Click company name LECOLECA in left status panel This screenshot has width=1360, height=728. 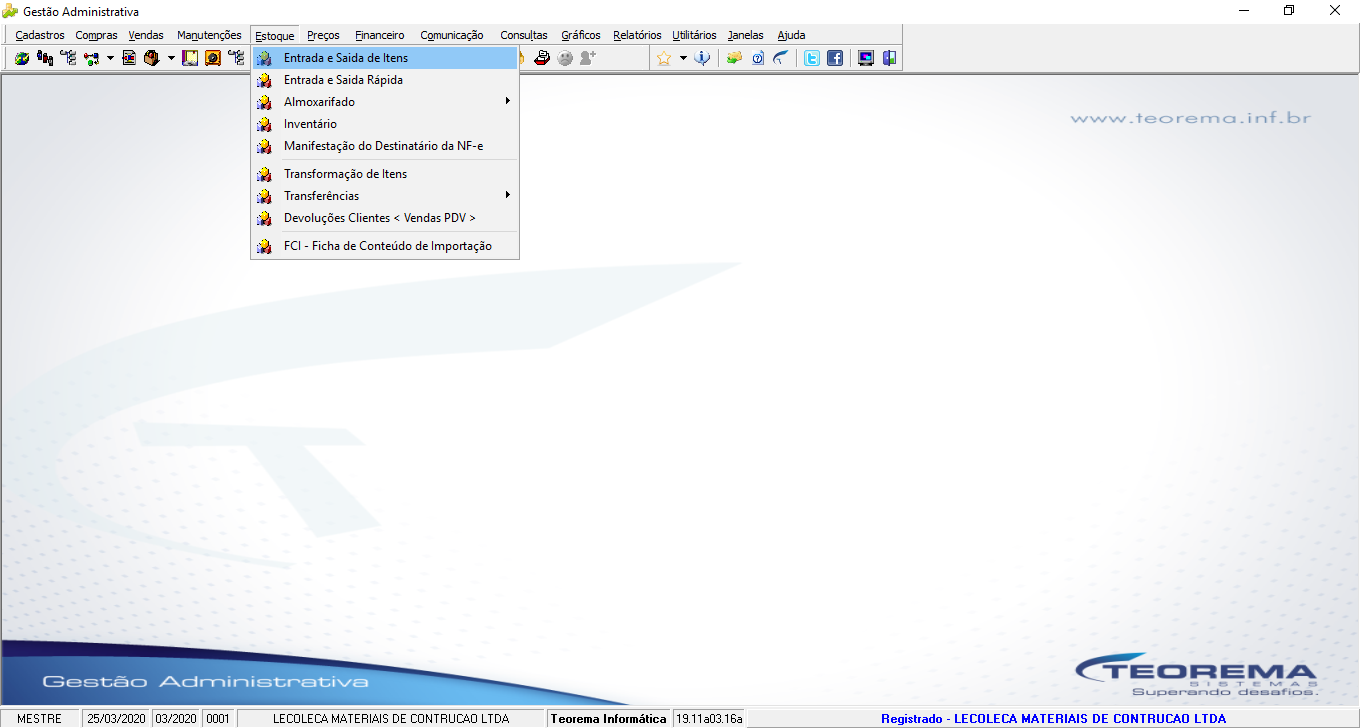(x=391, y=719)
